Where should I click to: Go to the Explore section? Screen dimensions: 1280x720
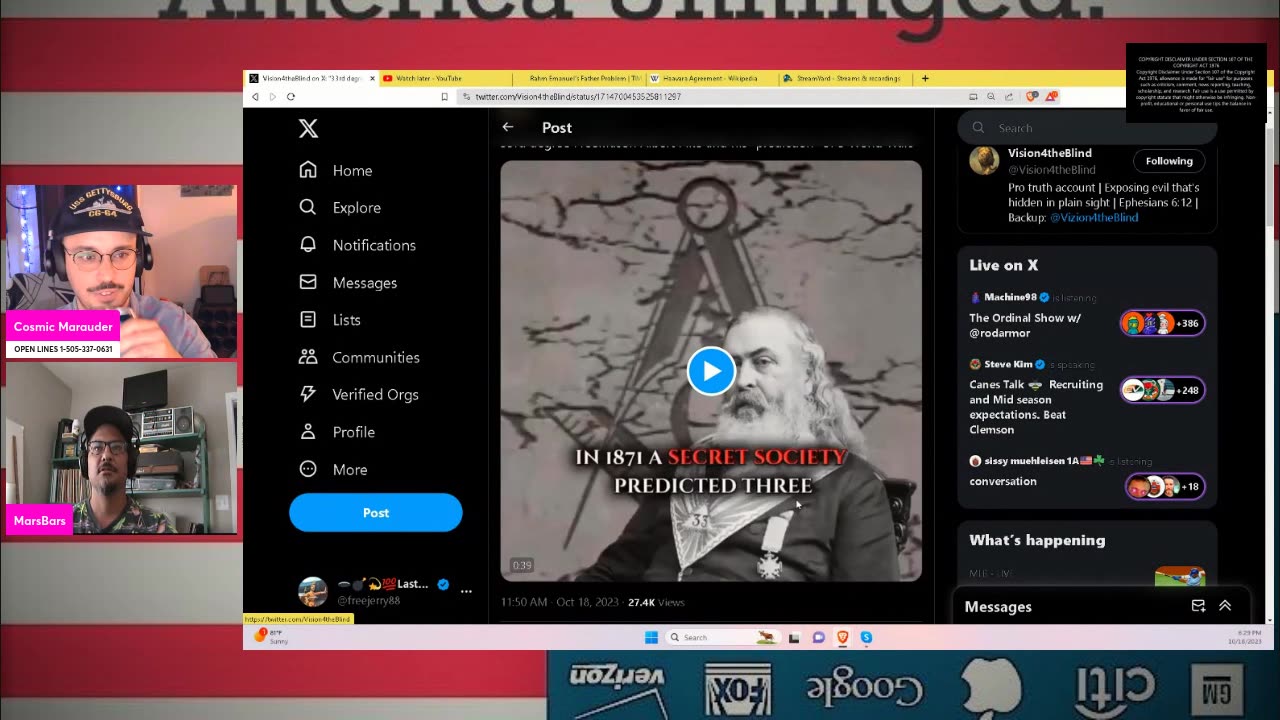[340, 207]
